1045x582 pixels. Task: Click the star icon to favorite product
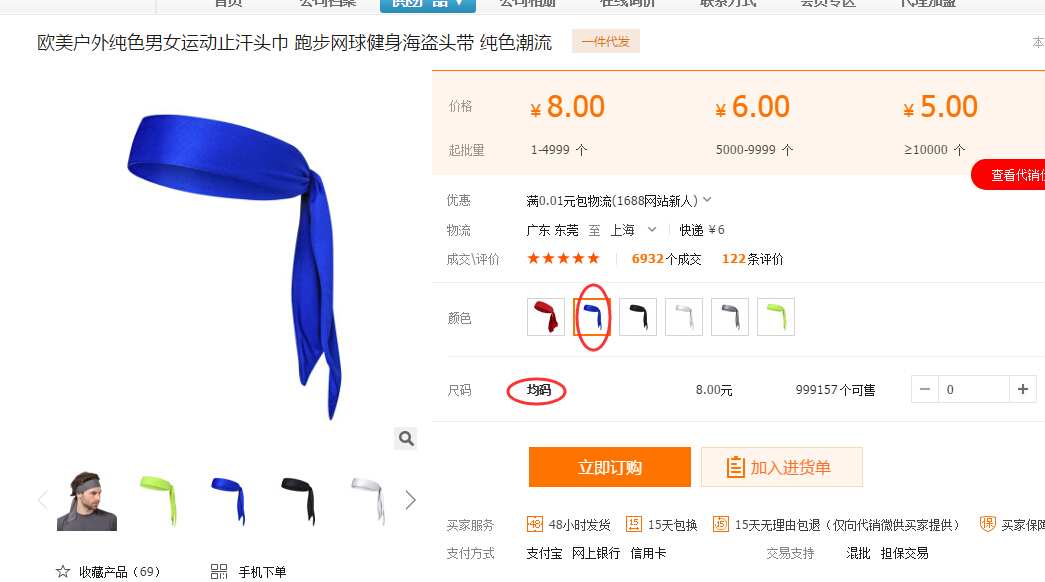click(x=63, y=571)
